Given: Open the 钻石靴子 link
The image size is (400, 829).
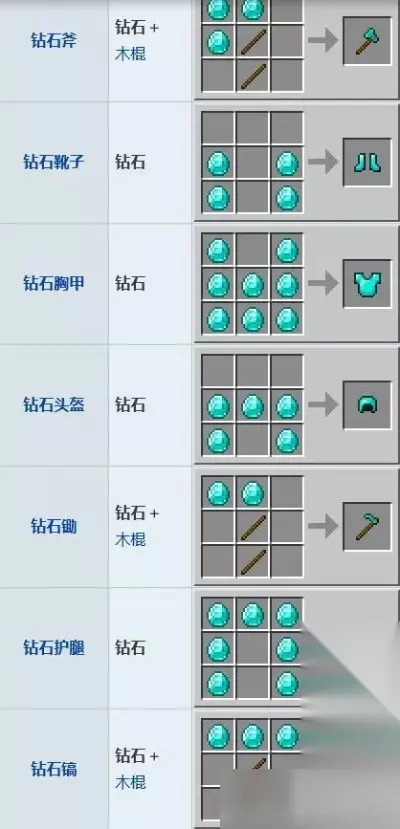Looking at the screenshot, I should point(53,162).
